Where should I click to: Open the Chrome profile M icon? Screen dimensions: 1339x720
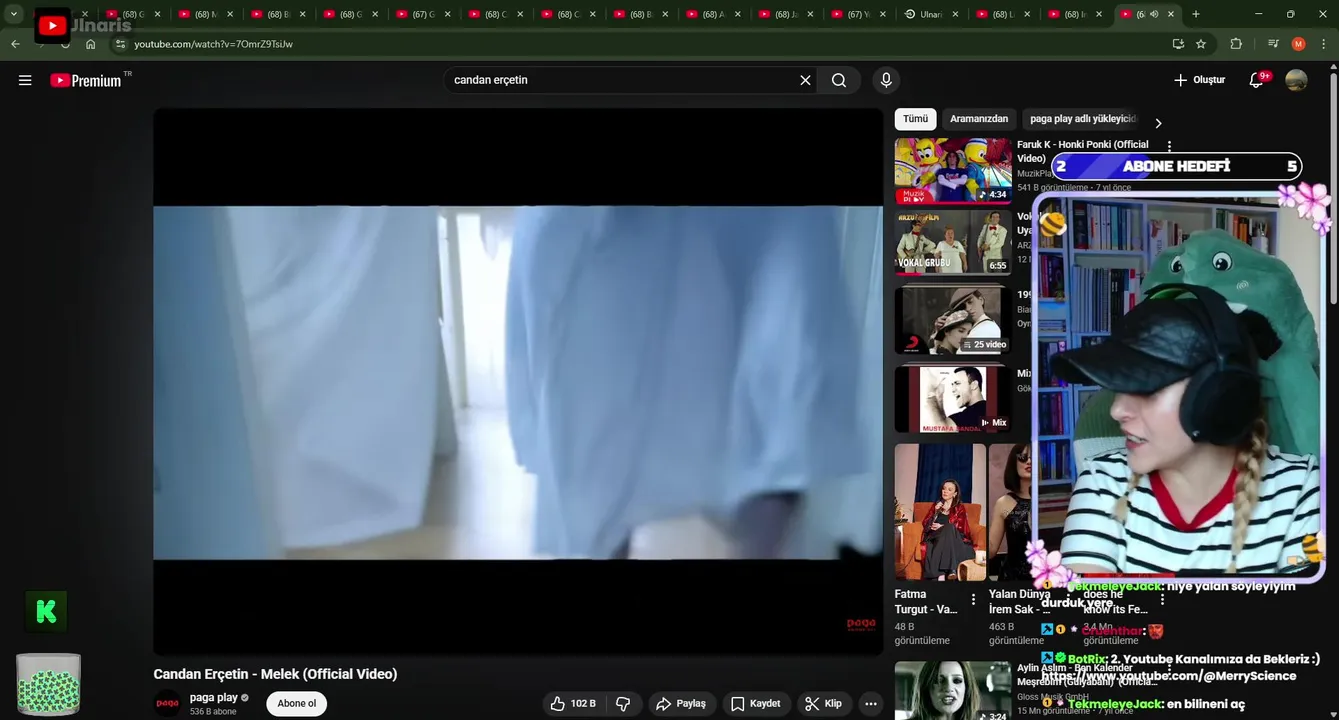coord(1298,44)
